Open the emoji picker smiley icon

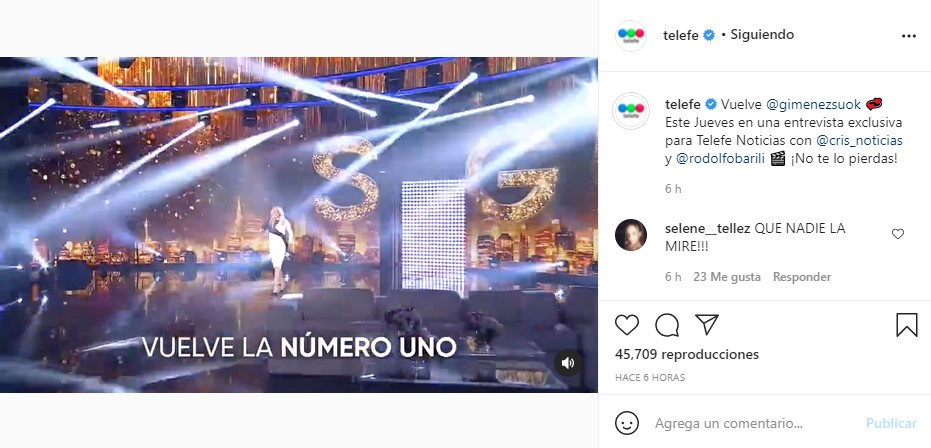click(x=627, y=423)
